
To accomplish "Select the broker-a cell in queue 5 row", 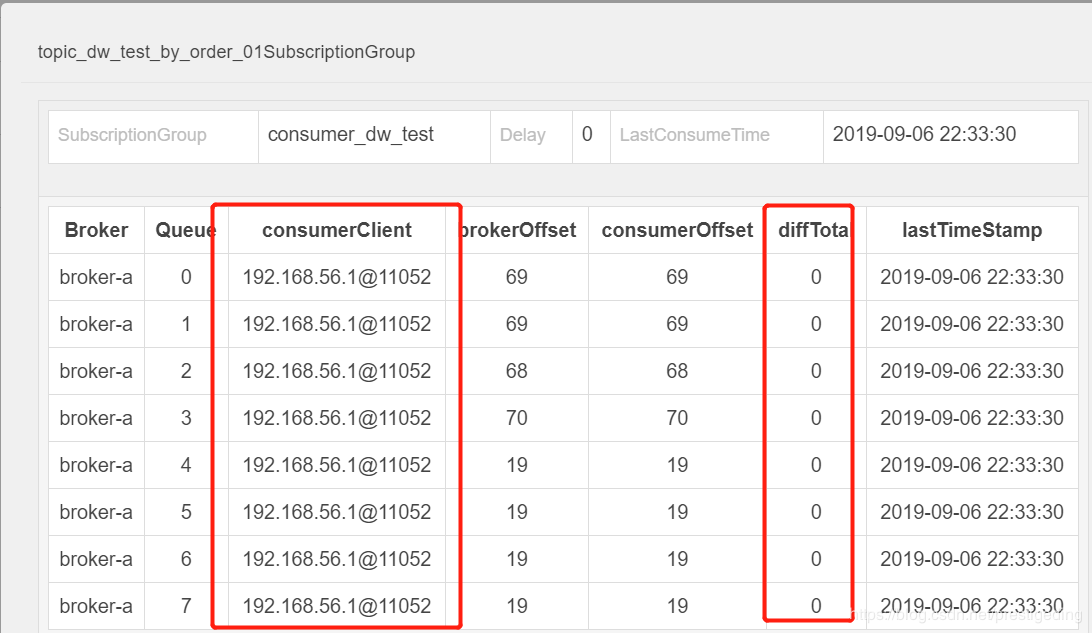I will (x=96, y=512).
